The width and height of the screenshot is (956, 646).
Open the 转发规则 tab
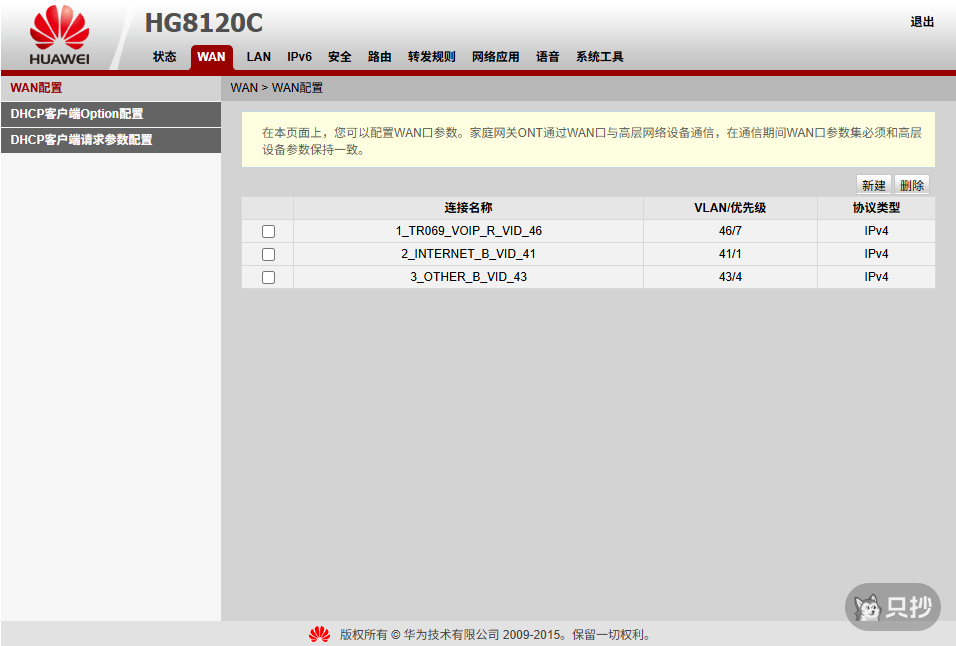pyautogui.click(x=432, y=57)
